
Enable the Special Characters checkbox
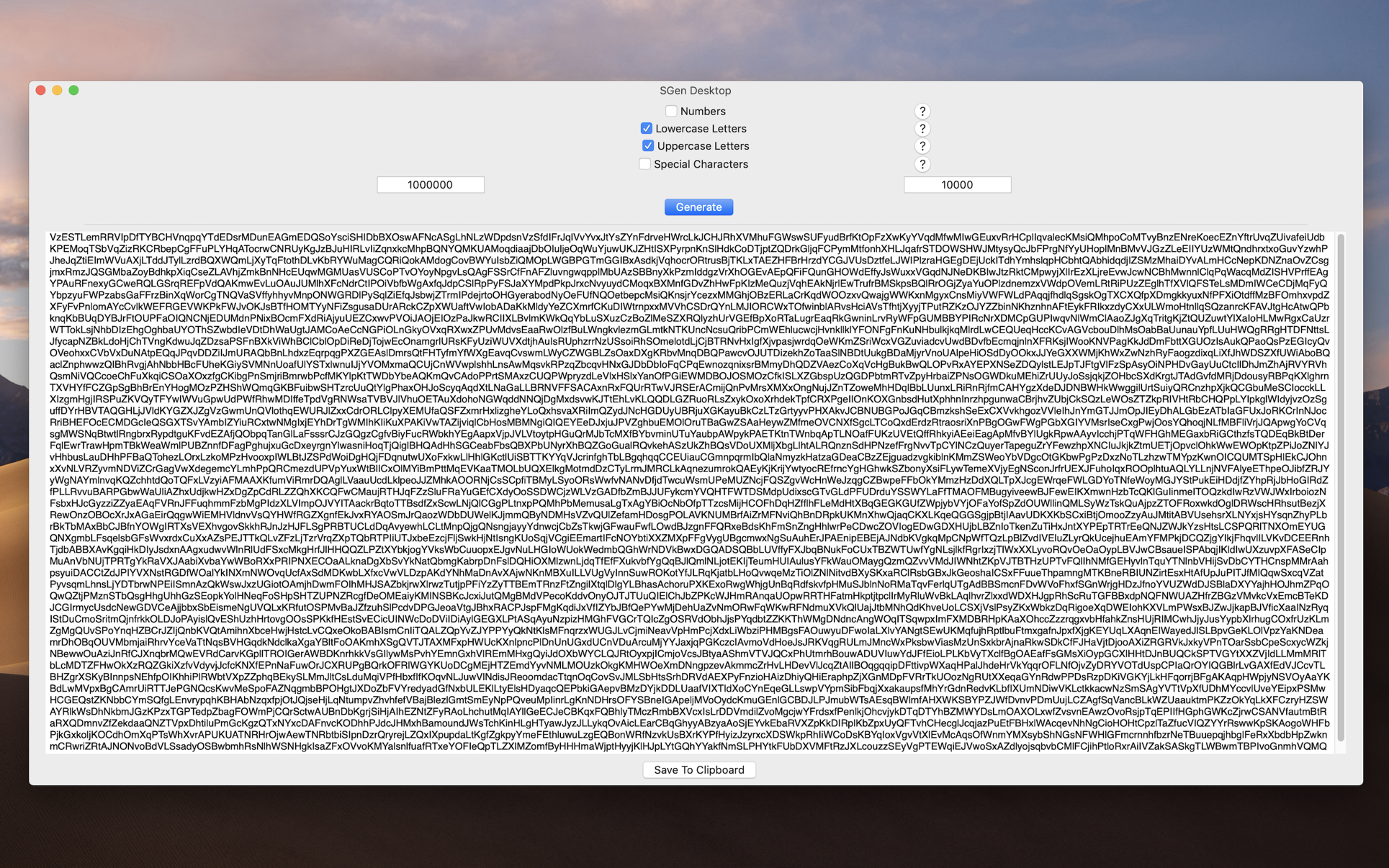(644, 164)
